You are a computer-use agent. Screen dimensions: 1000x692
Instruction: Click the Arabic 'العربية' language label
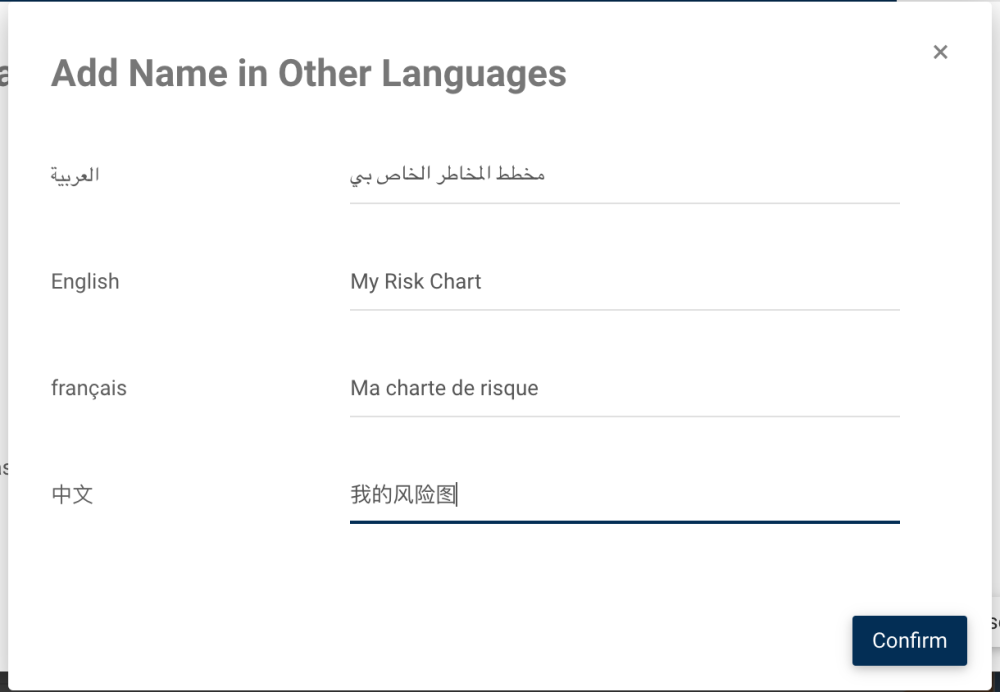(75, 175)
